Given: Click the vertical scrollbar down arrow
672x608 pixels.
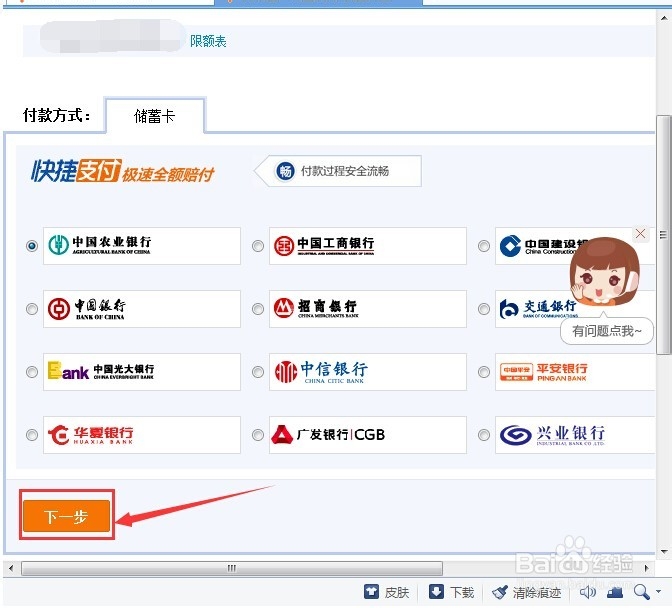Looking at the screenshot, I should (663, 551).
